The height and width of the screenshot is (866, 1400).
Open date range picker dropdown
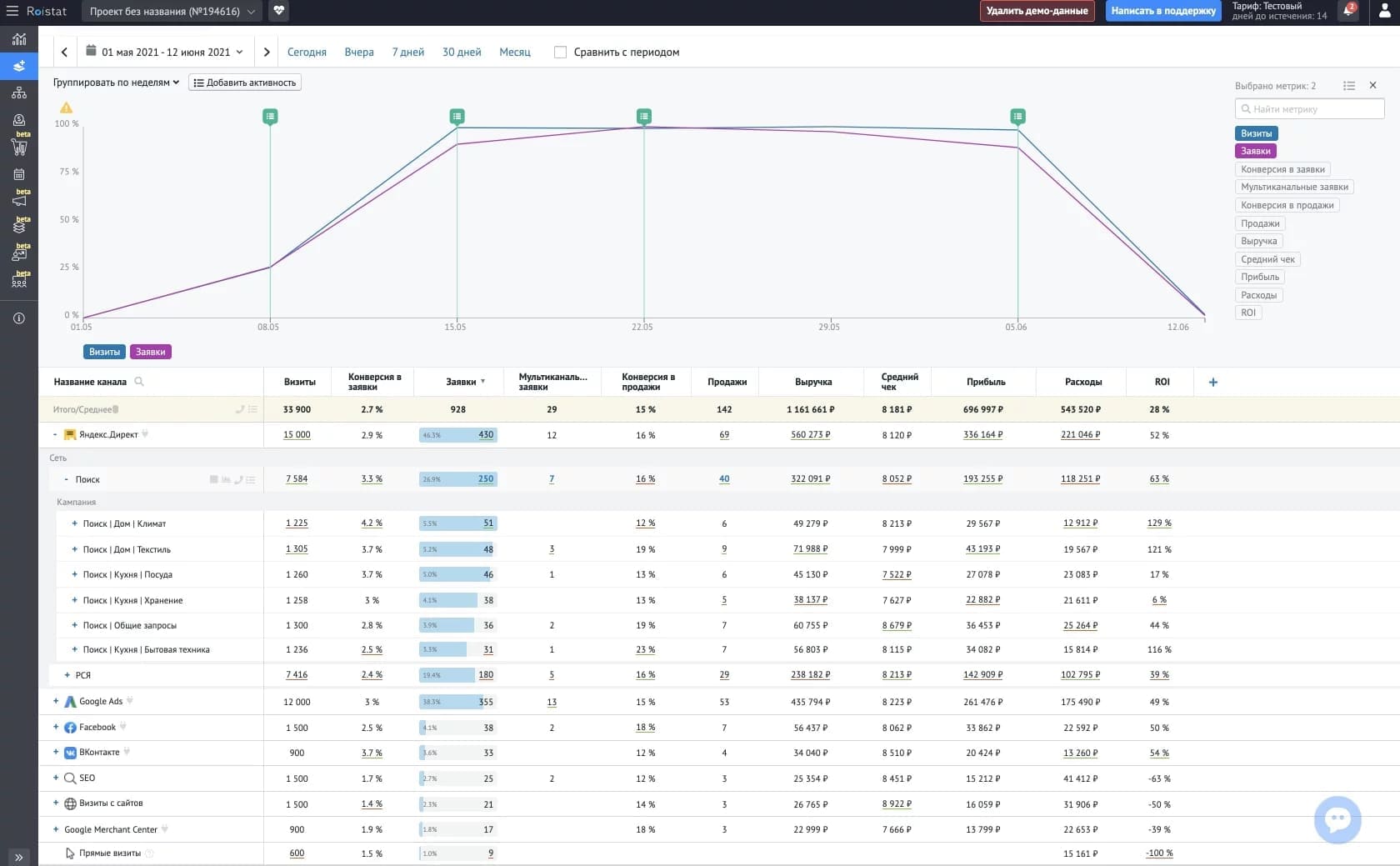164,52
